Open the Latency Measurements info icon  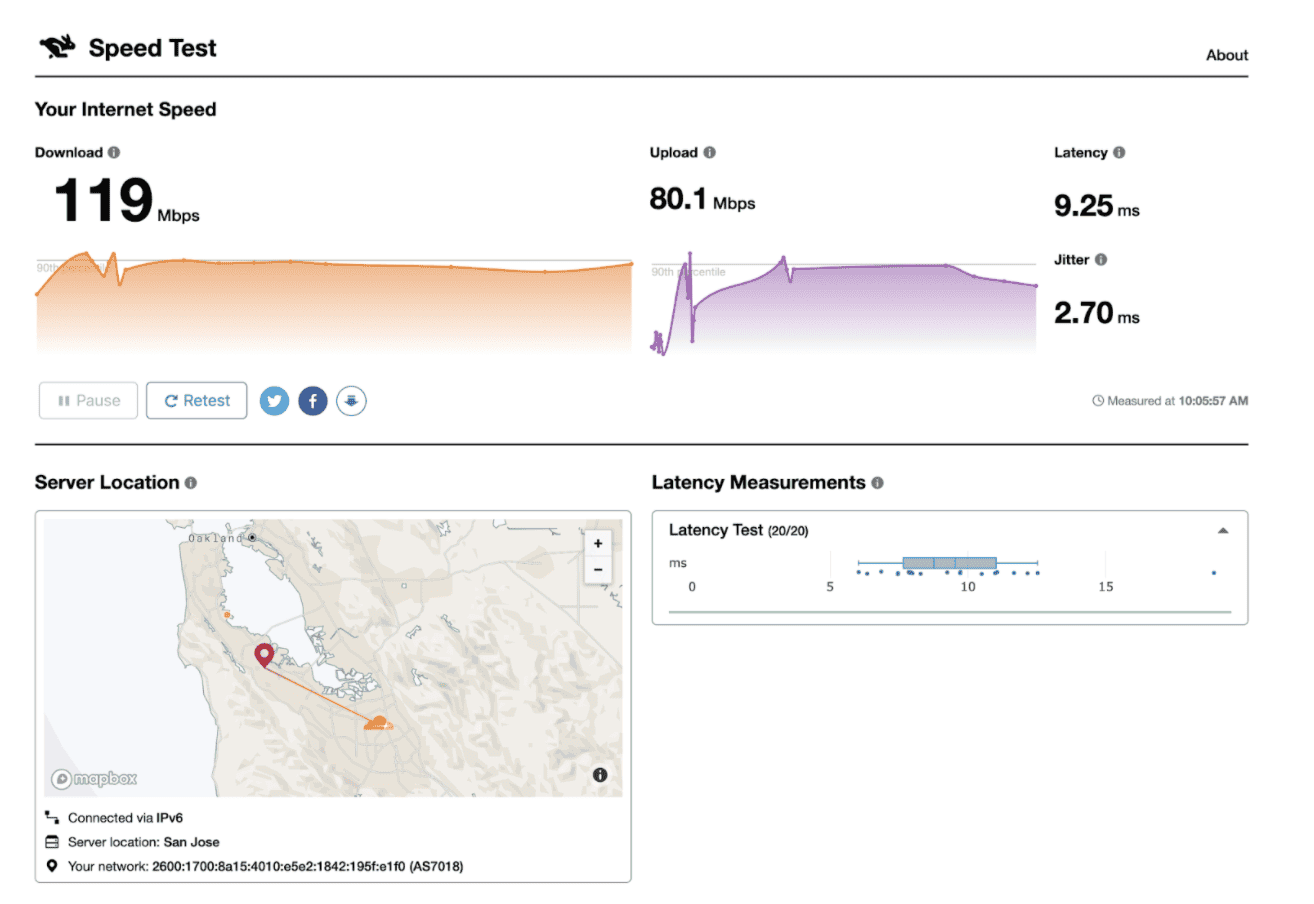pyautogui.click(x=877, y=483)
